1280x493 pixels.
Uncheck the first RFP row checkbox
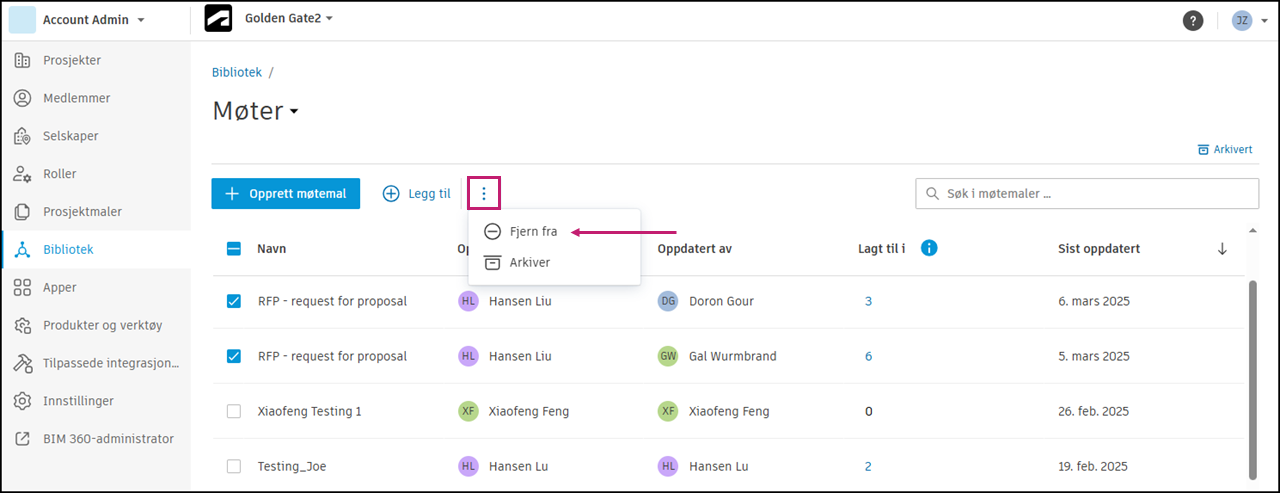click(234, 301)
